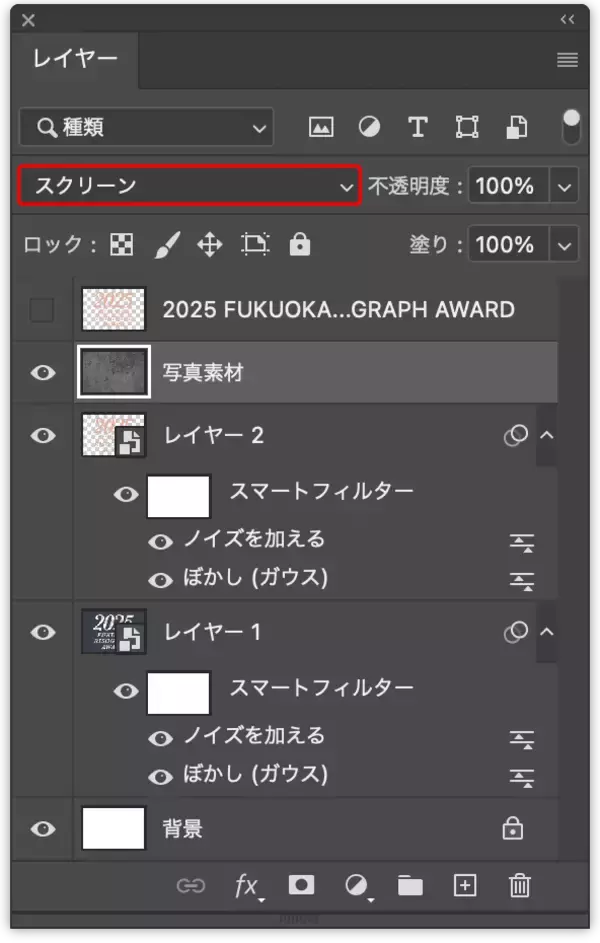Image resolution: width=600 pixels, height=943 pixels.
Task: Select the 2025 FUKUOKA...GRAPH AWARD layer name
Action: [338, 310]
